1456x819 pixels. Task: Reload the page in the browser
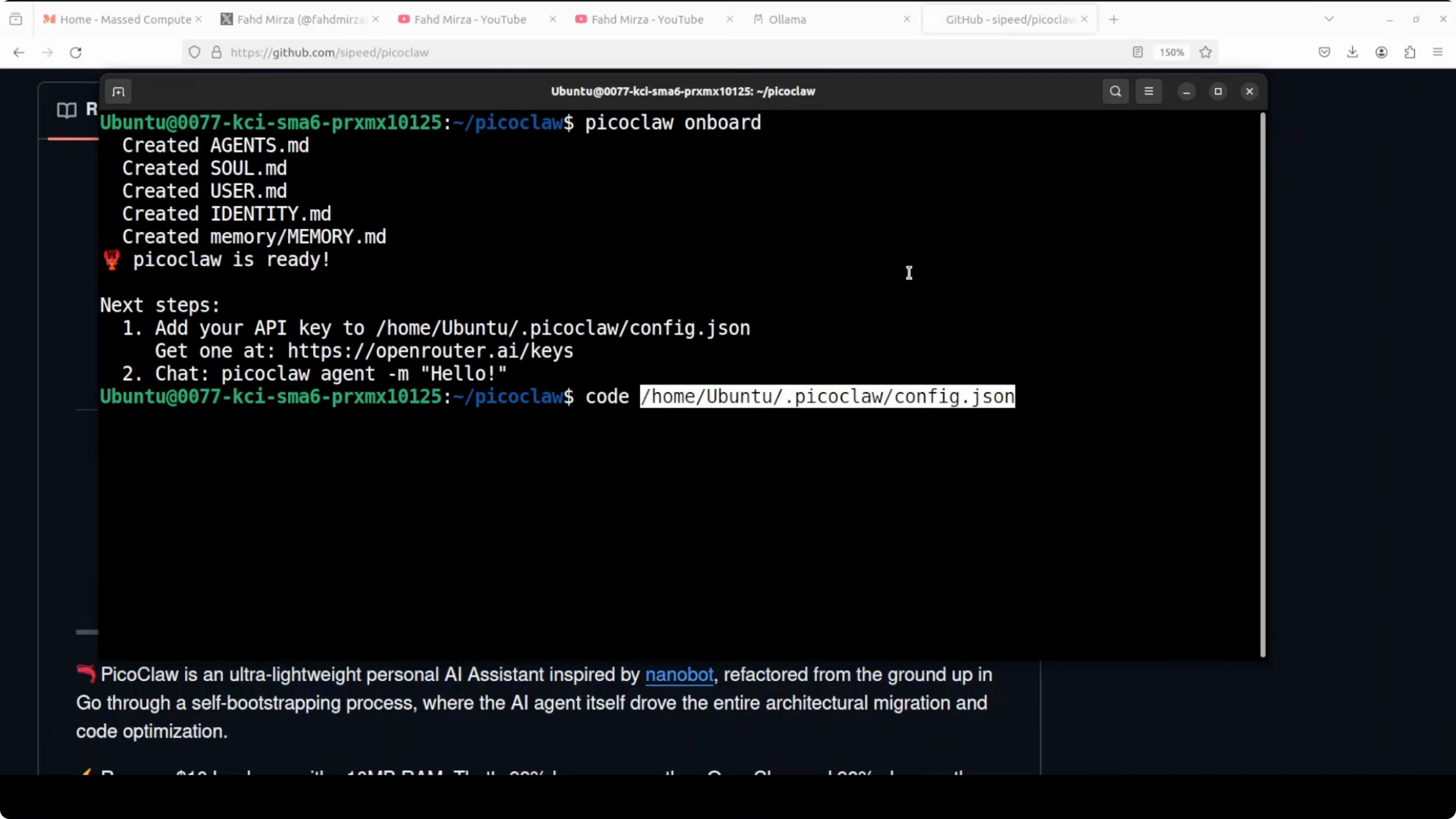(x=76, y=53)
